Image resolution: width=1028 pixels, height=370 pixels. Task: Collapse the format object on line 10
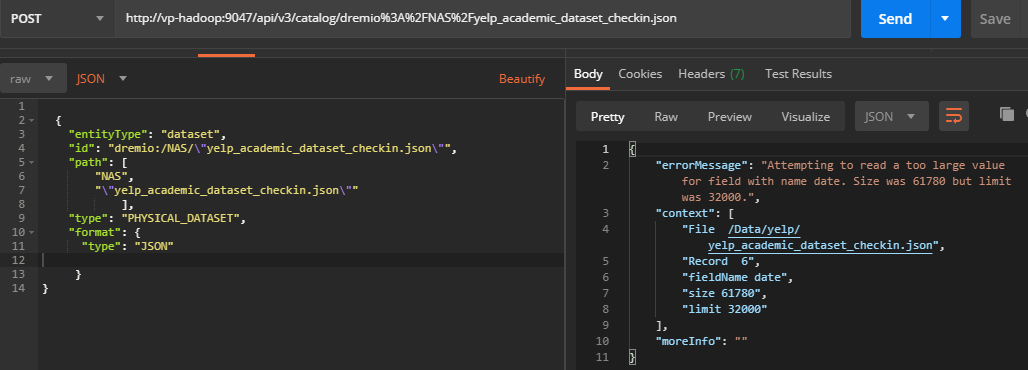tap(31, 232)
